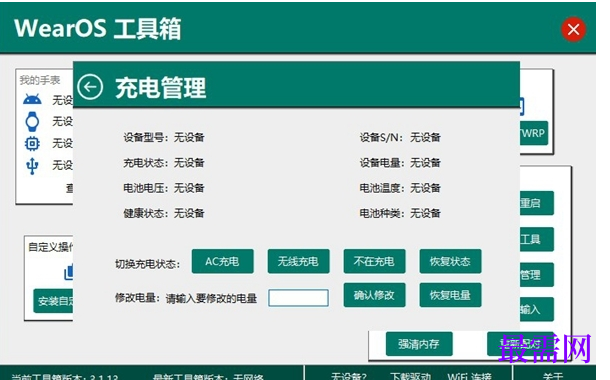
Task: Click the Android robot icon in 我的手表
Action: 32,100
